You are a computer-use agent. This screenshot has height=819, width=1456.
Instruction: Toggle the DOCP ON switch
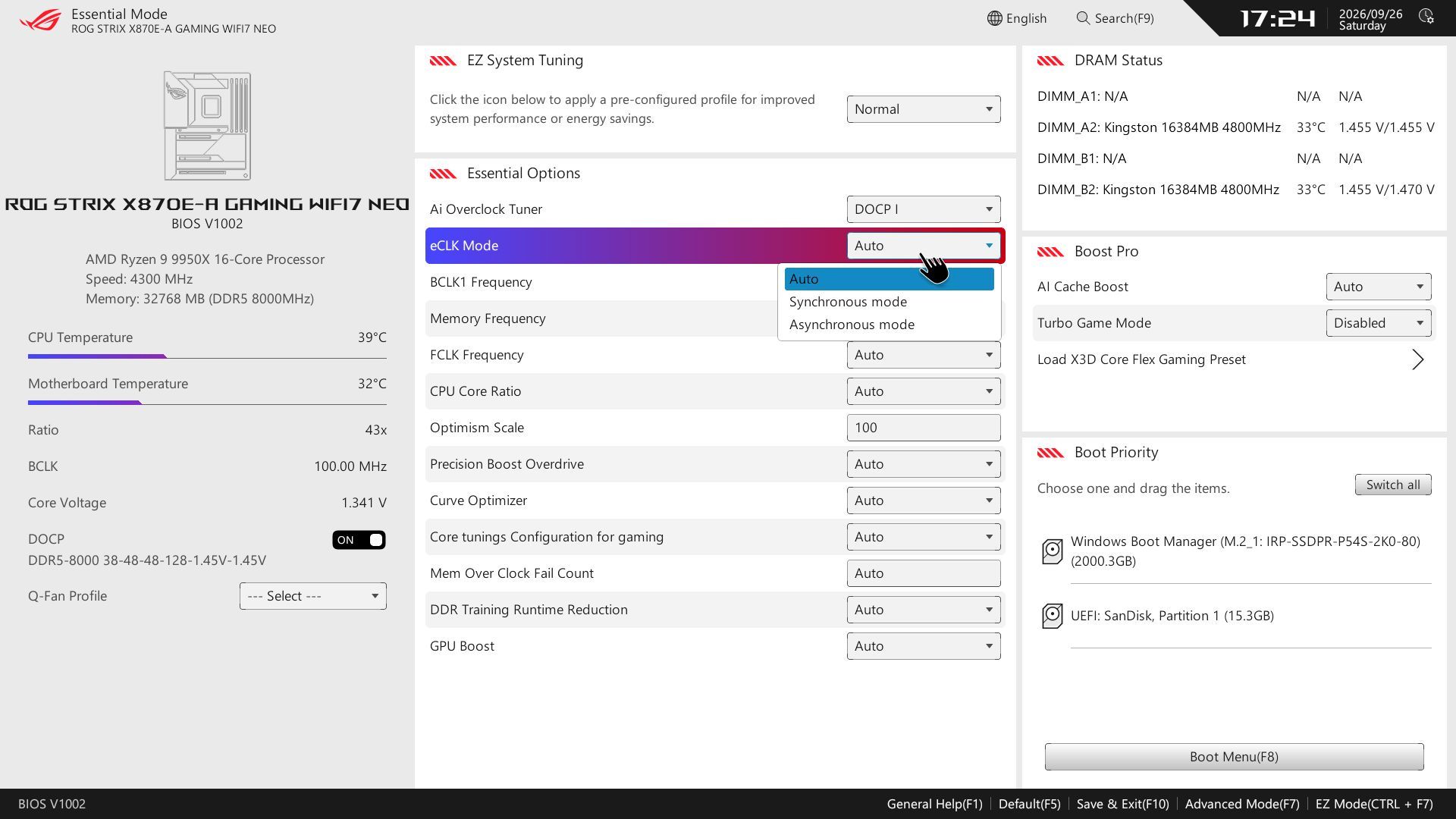point(359,540)
